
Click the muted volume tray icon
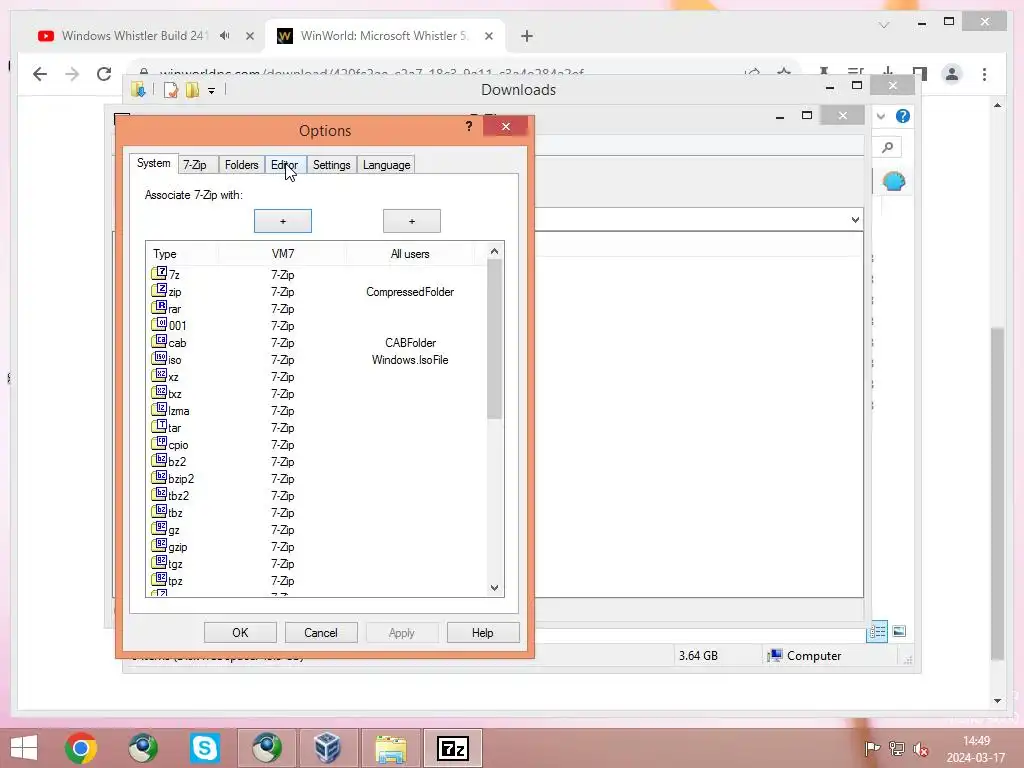click(x=921, y=748)
